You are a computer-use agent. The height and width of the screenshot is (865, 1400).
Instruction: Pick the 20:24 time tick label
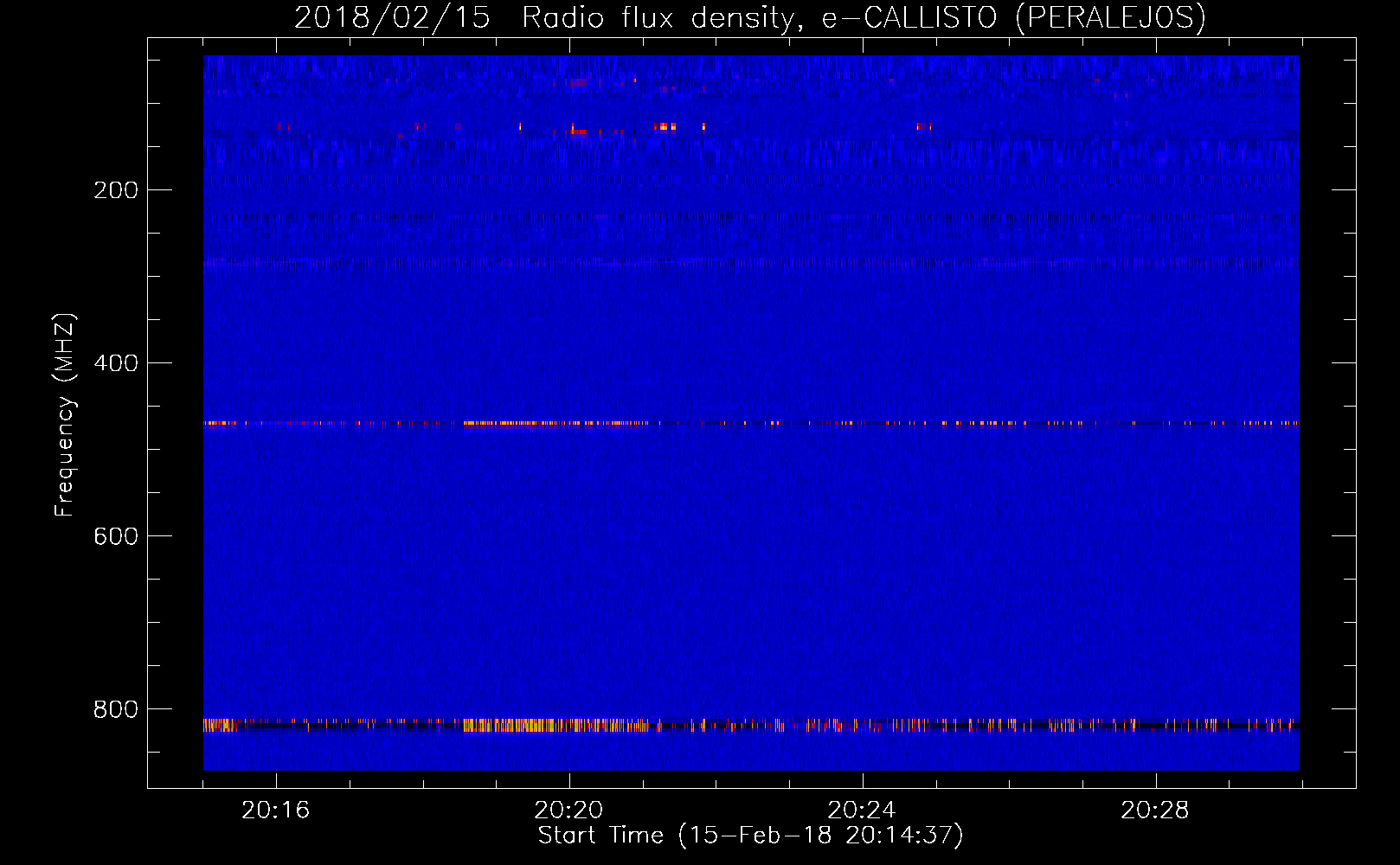point(862,810)
